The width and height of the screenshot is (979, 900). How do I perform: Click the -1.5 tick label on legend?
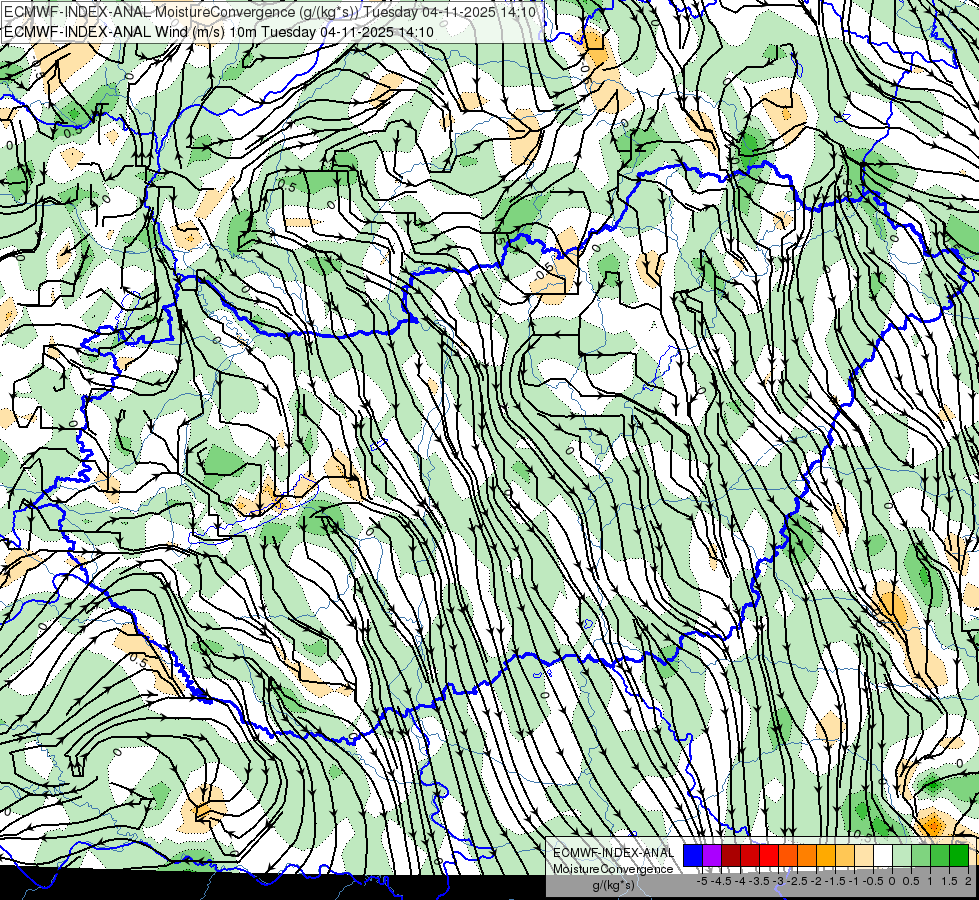(835, 881)
